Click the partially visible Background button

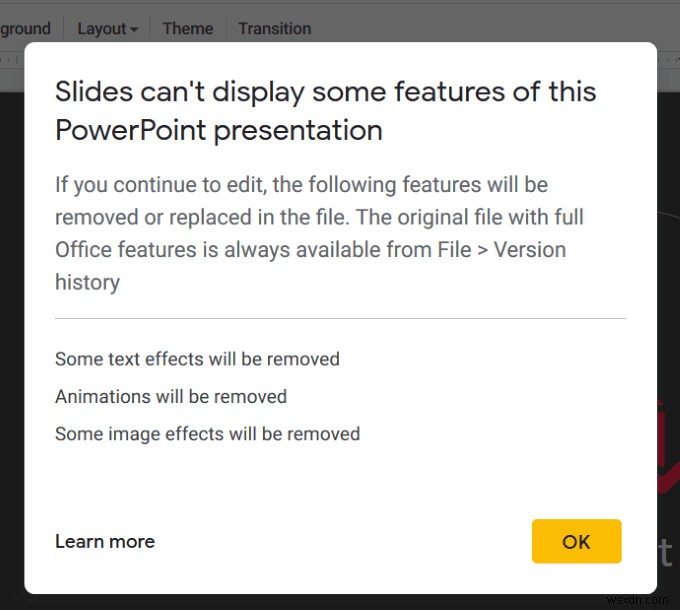pos(25,28)
